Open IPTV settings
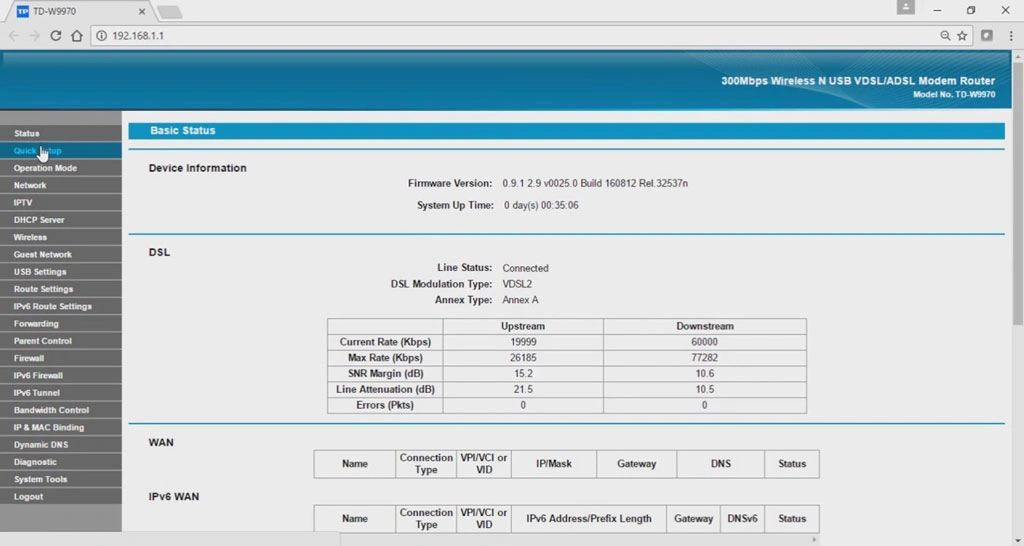Viewport: 1024px width, 546px height. click(61, 202)
